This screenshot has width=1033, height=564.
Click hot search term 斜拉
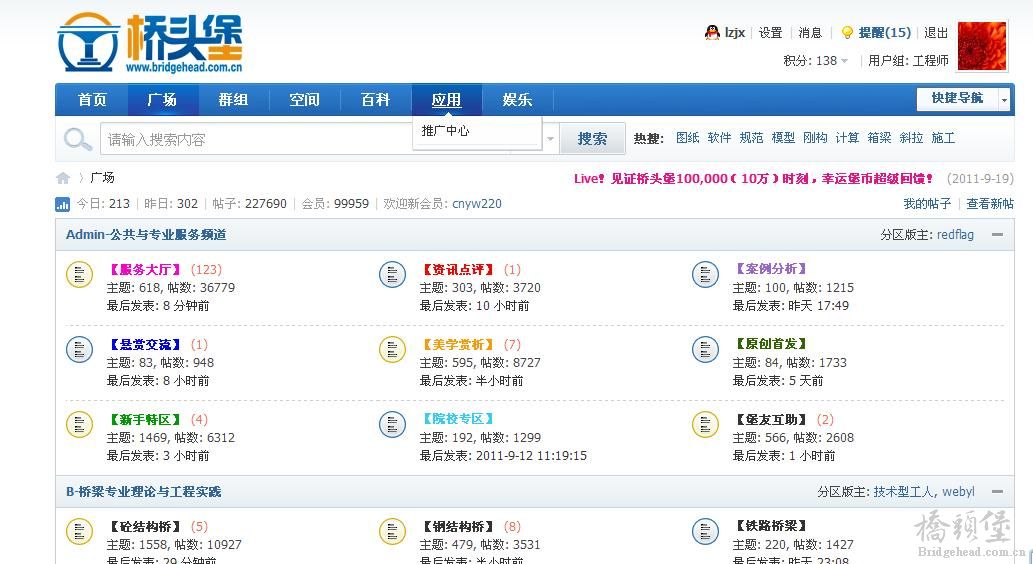point(911,138)
